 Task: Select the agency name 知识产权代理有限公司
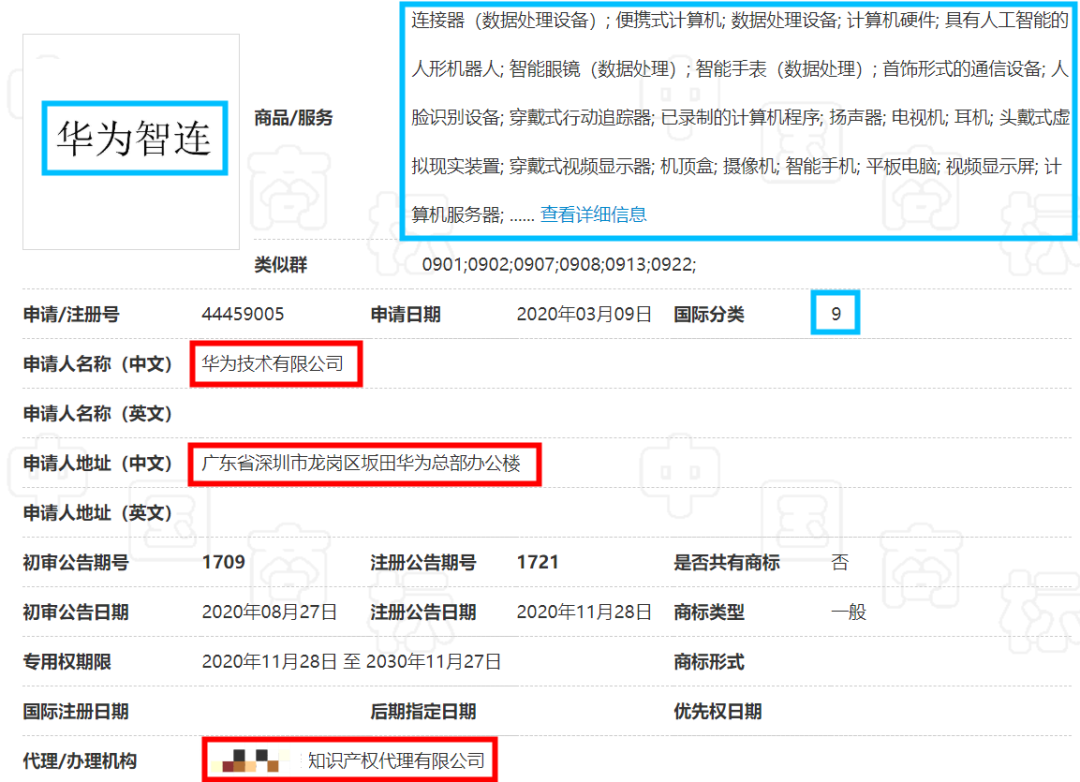point(396,761)
